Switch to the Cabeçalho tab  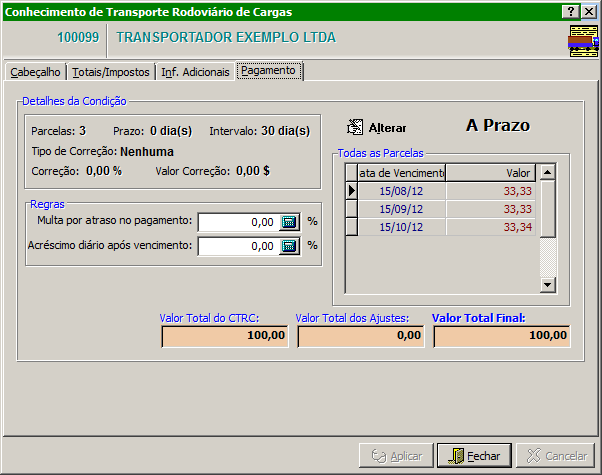tap(35, 72)
